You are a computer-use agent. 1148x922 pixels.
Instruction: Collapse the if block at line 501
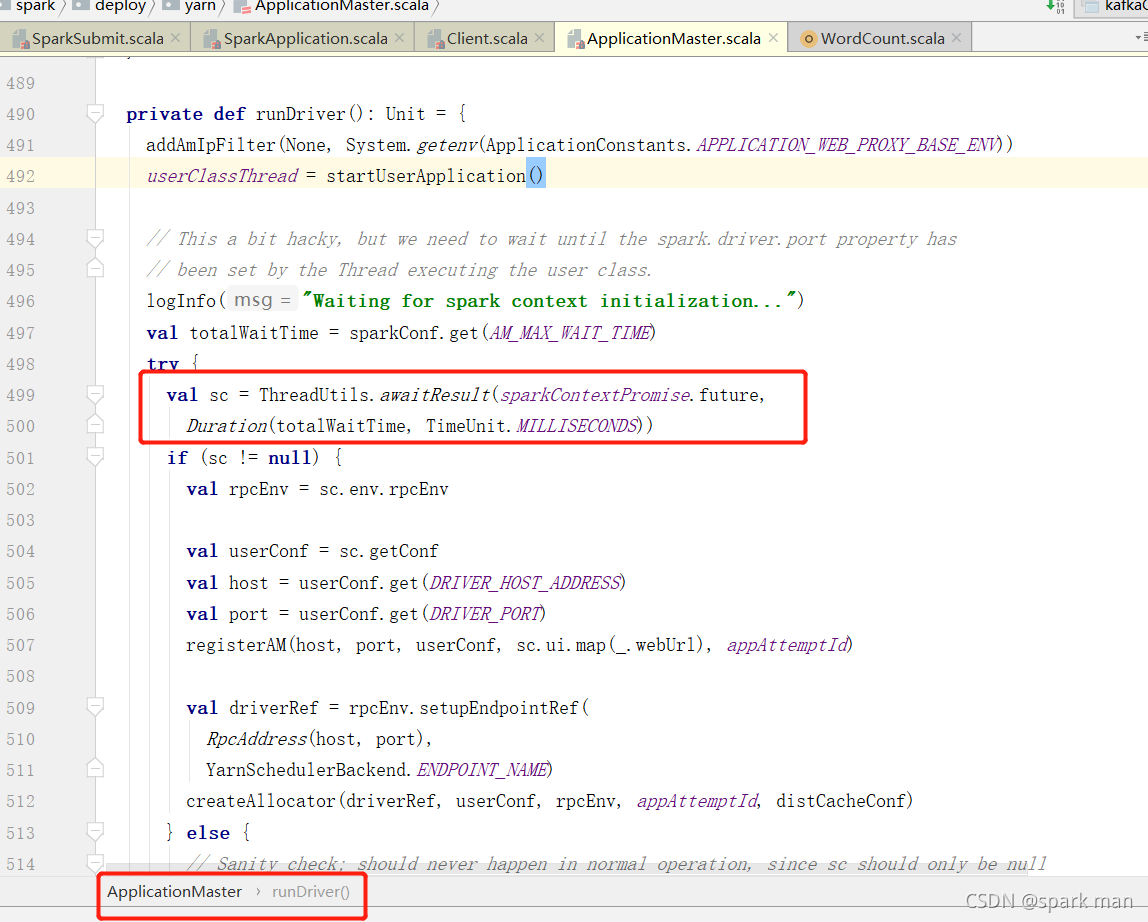point(94,457)
